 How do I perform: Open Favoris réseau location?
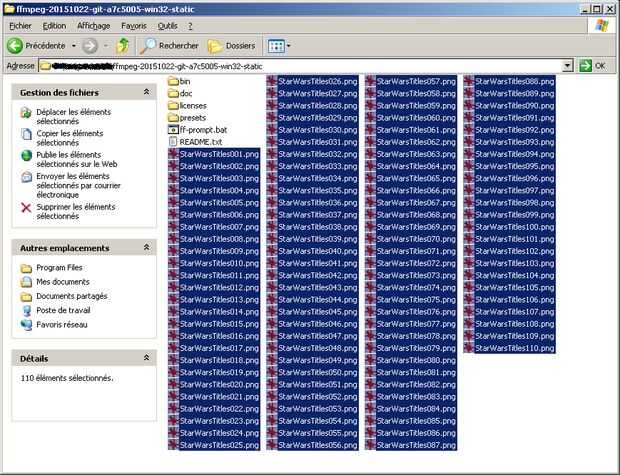(62, 325)
